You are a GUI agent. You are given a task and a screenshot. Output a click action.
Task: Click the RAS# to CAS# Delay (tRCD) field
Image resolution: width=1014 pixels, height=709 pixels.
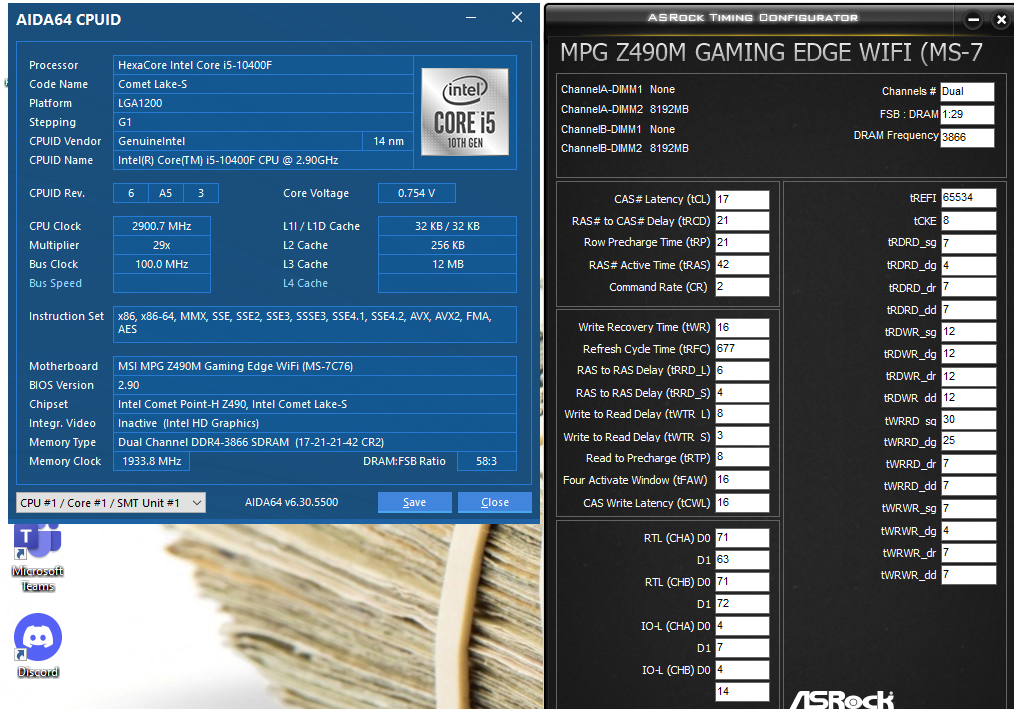coord(742,221)
